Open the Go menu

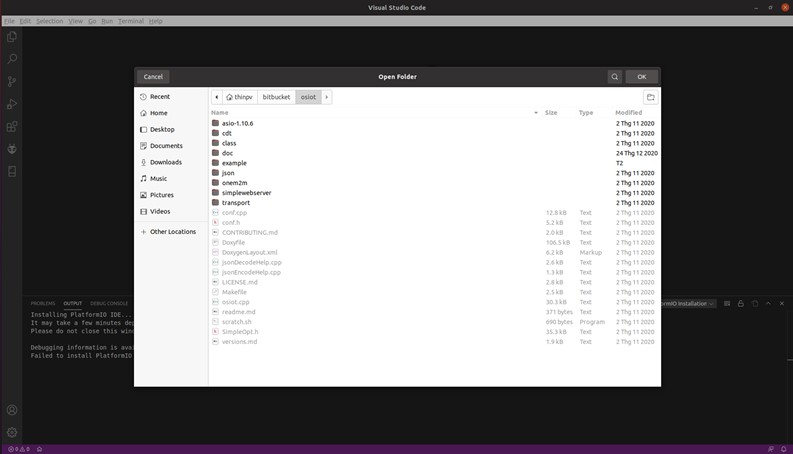(92, 21)
